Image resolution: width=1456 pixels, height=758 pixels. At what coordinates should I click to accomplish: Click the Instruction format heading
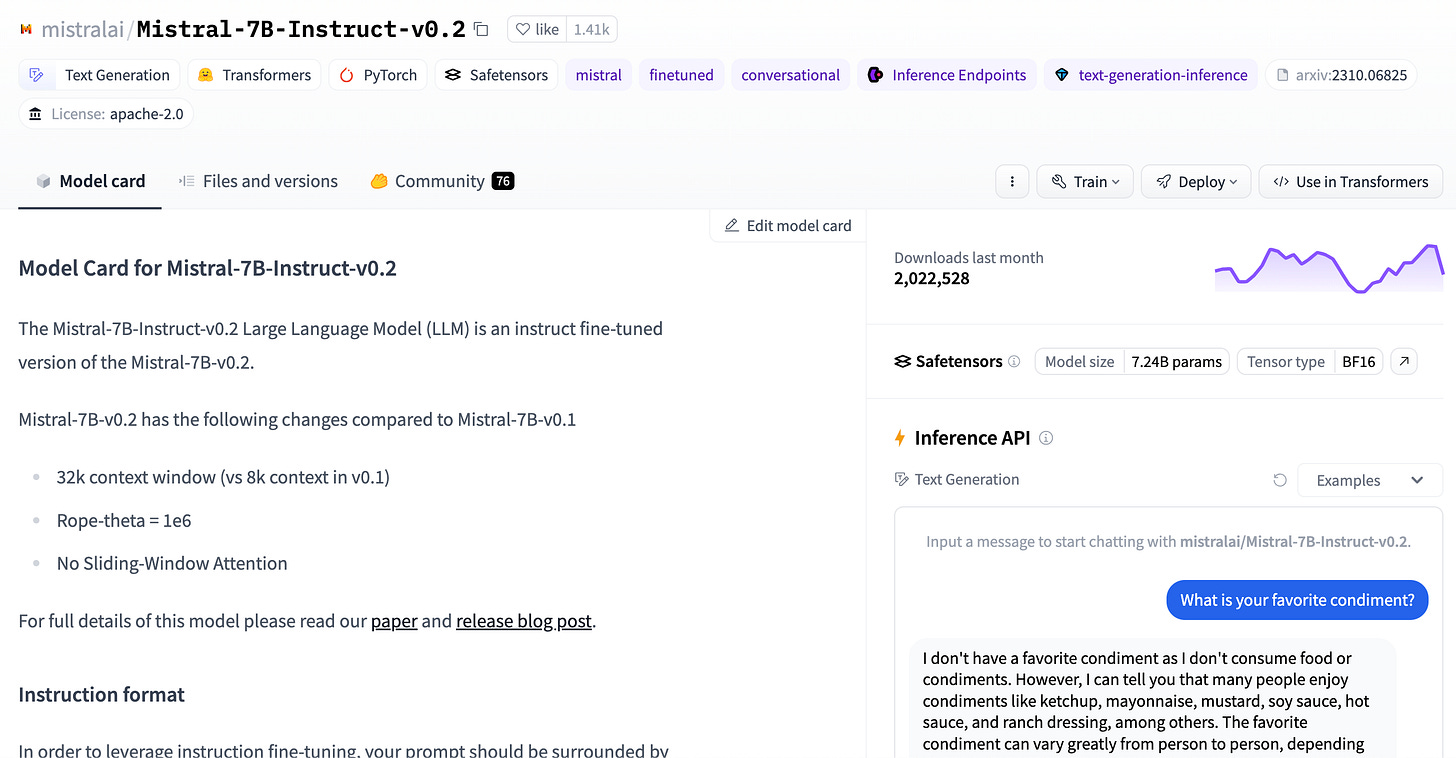click(102, 694)
